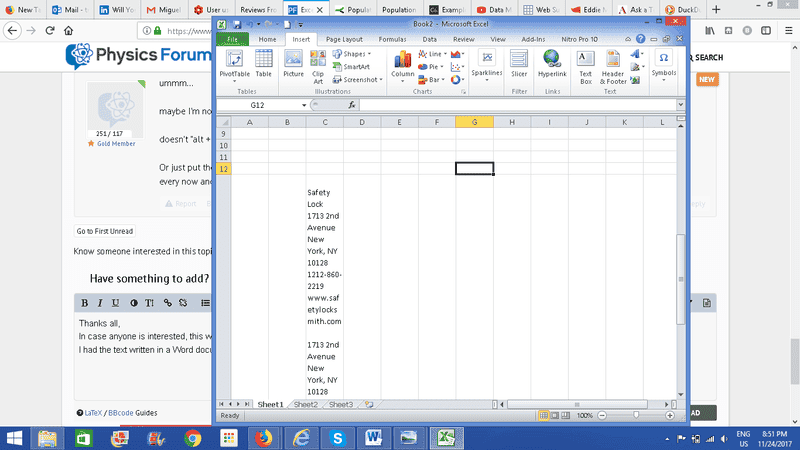Open Firefox from the Windows taskbar
This screenshot has width=800, height=450.
pyautogui.click(x=265, y=437)
